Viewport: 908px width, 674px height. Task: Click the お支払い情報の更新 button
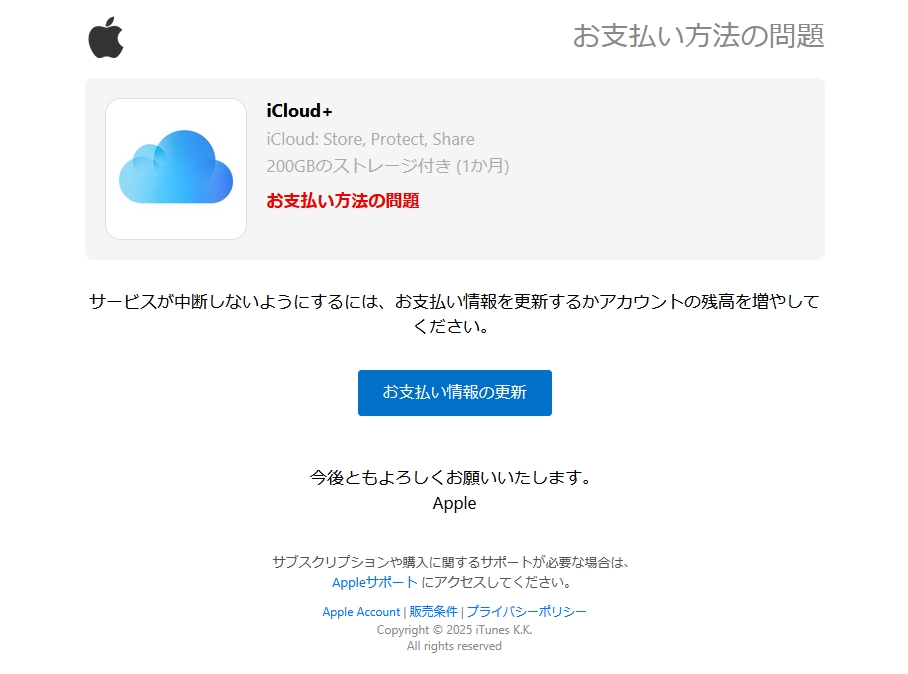[455, 393]
